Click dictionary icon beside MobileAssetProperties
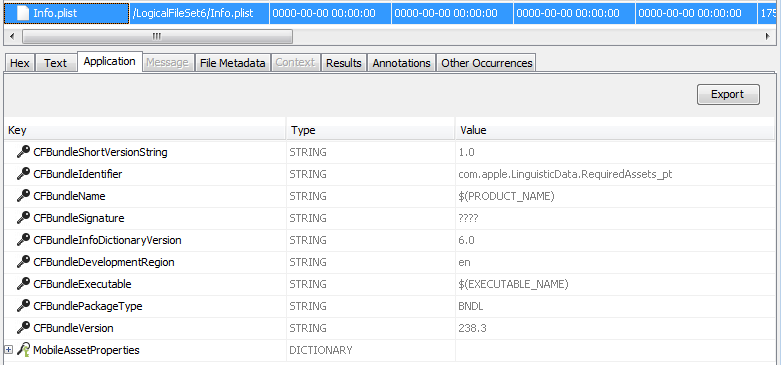 pyautogui.click(x=23, y=350)
